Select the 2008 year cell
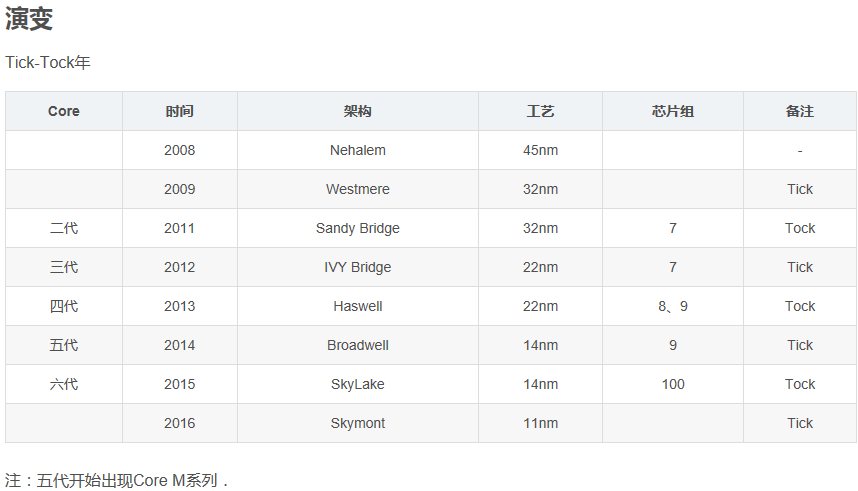The image size is (858, 491). pos(179,150)
